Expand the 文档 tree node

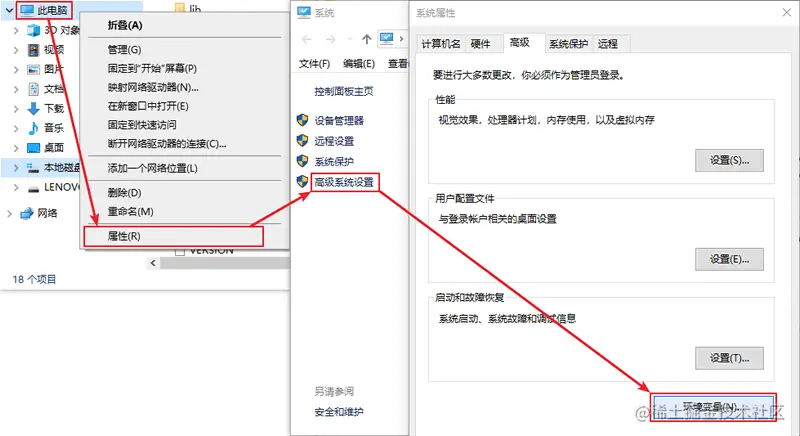click(16, 89)
